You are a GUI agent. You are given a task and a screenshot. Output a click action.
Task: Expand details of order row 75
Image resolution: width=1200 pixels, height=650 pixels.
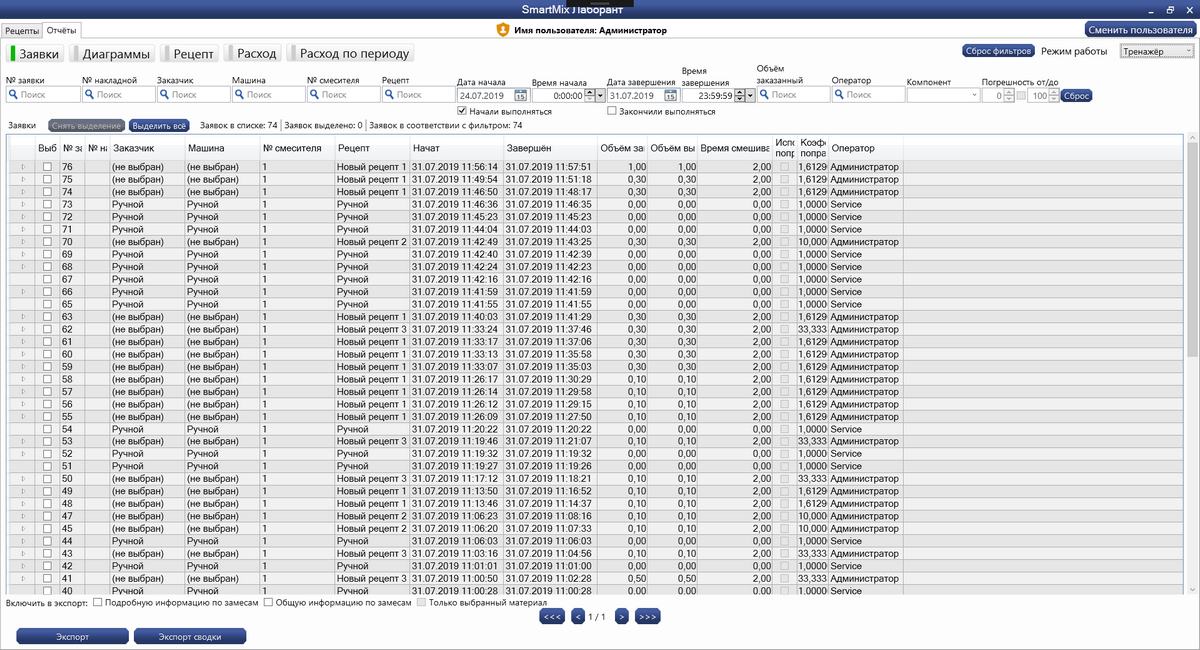(x=23, y=179)
